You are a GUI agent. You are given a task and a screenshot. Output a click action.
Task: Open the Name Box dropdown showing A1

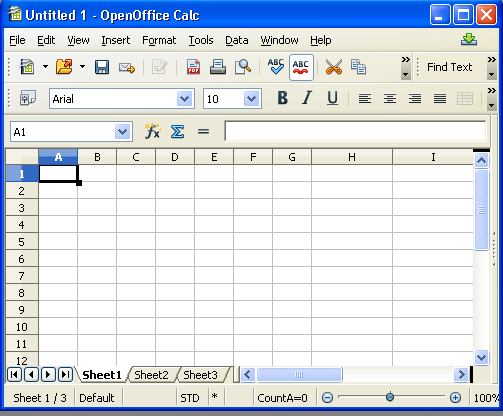click(x=123, y=132)
